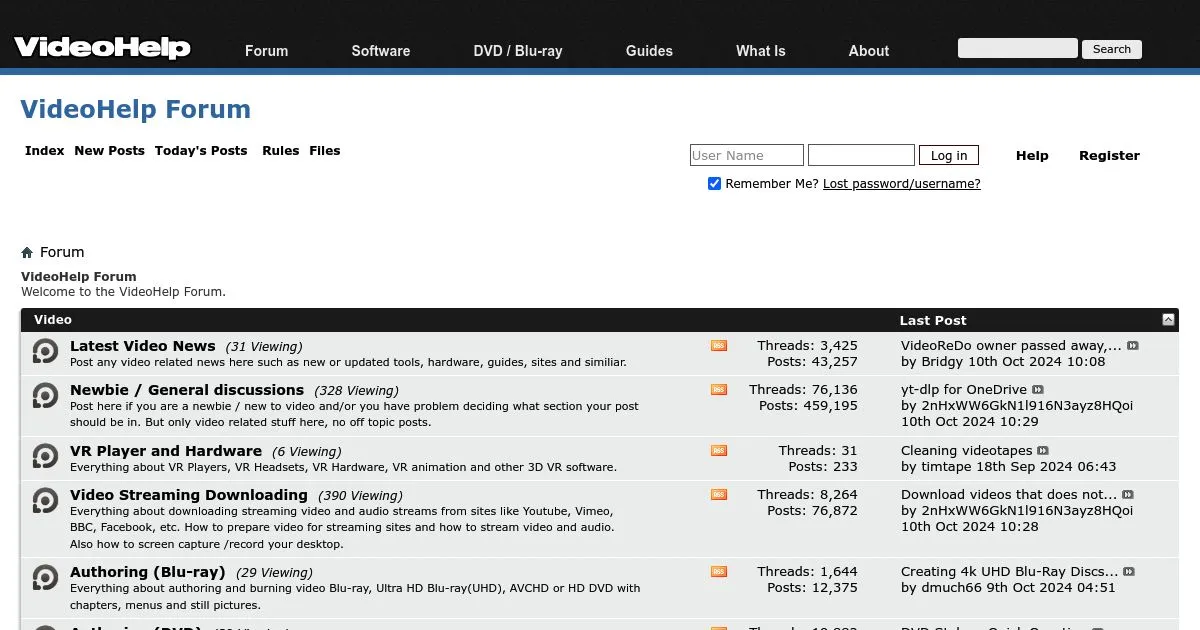Click the Search button
Viewport: 1200px width, 630px height.
[1112, 49]
